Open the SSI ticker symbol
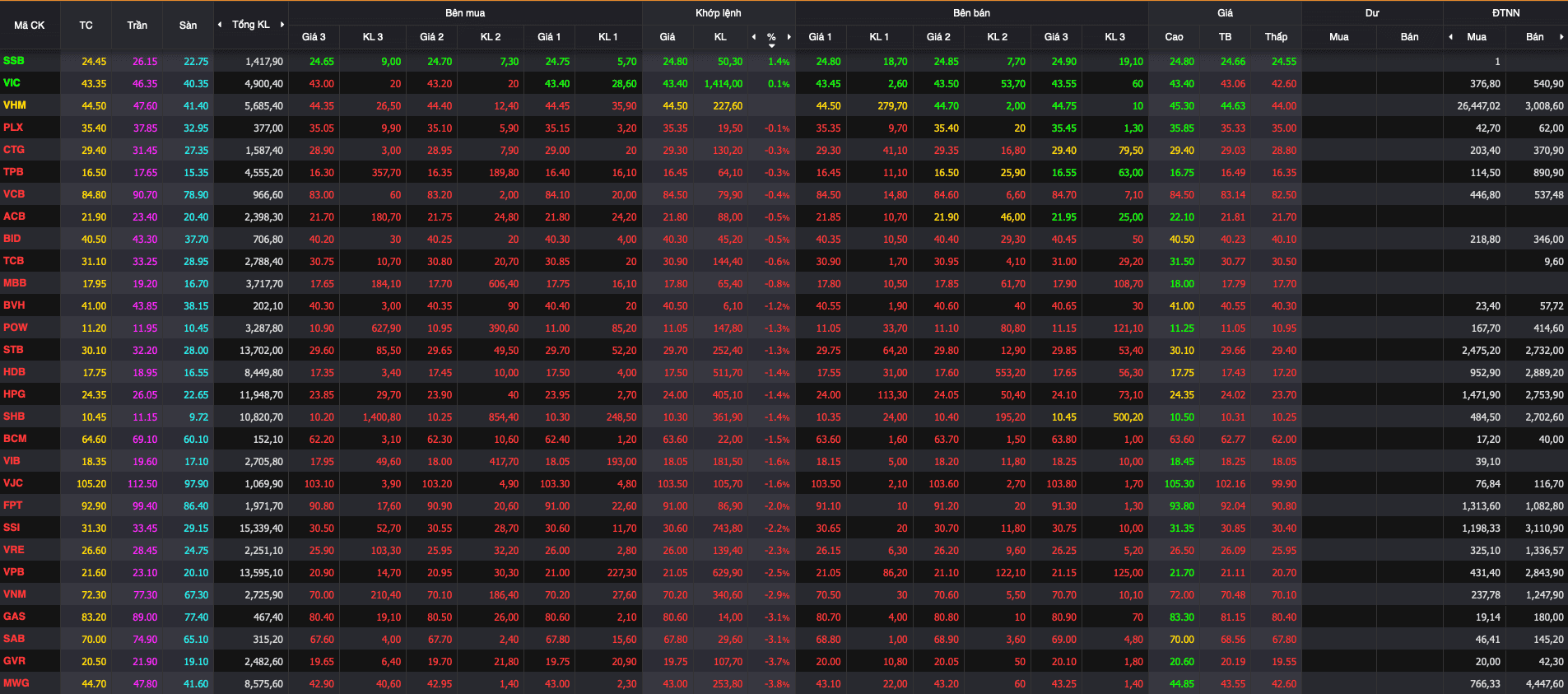 coord(12,528)
